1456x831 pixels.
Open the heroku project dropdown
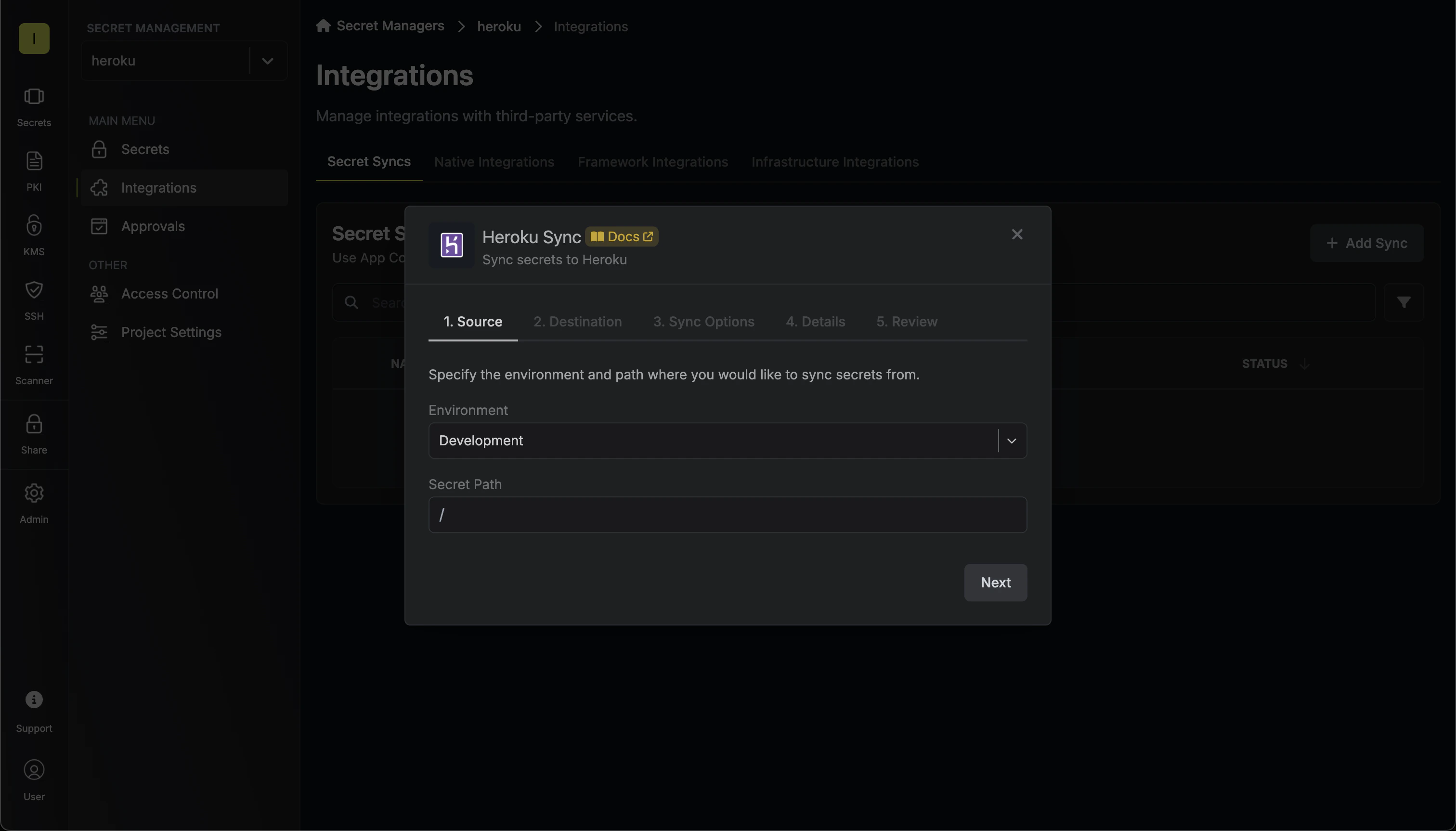tap(184, 61)
